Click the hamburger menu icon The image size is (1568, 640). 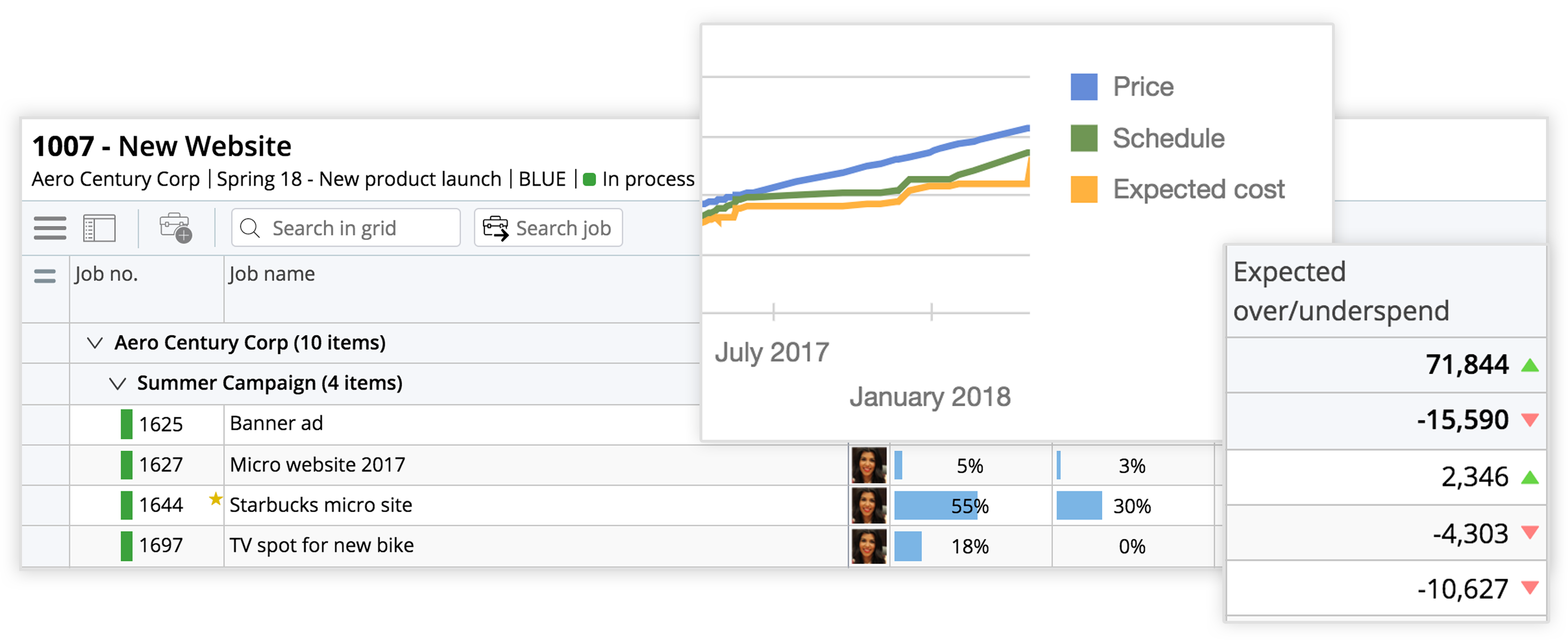[49, 227]
